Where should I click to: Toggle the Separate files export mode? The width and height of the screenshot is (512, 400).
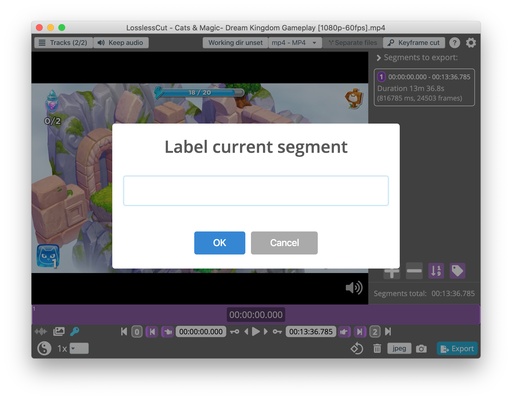352,43
